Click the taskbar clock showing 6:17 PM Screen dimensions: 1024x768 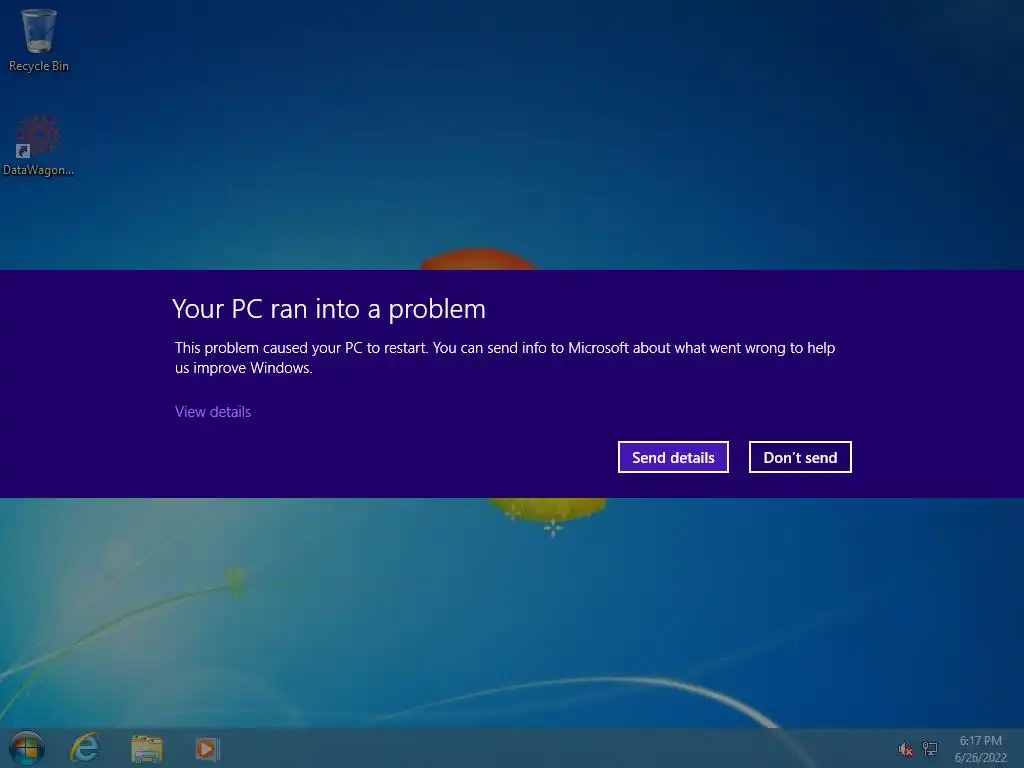coord(980,749)
